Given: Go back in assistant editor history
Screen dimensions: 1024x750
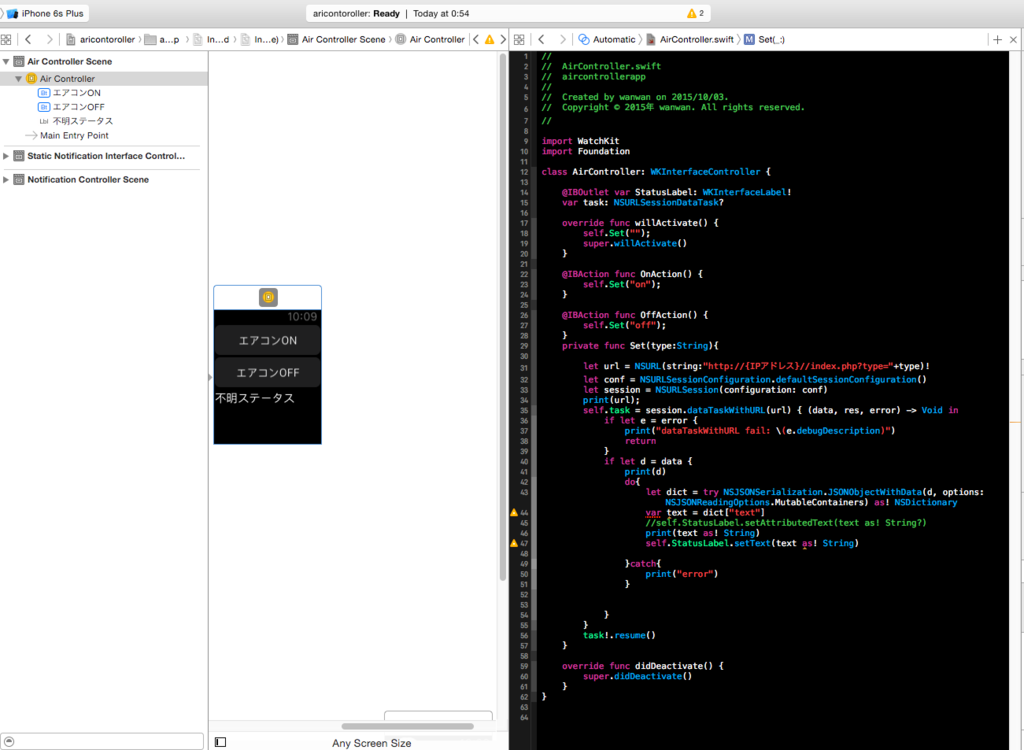Looking at the screenshot, I should pos(541,39).
